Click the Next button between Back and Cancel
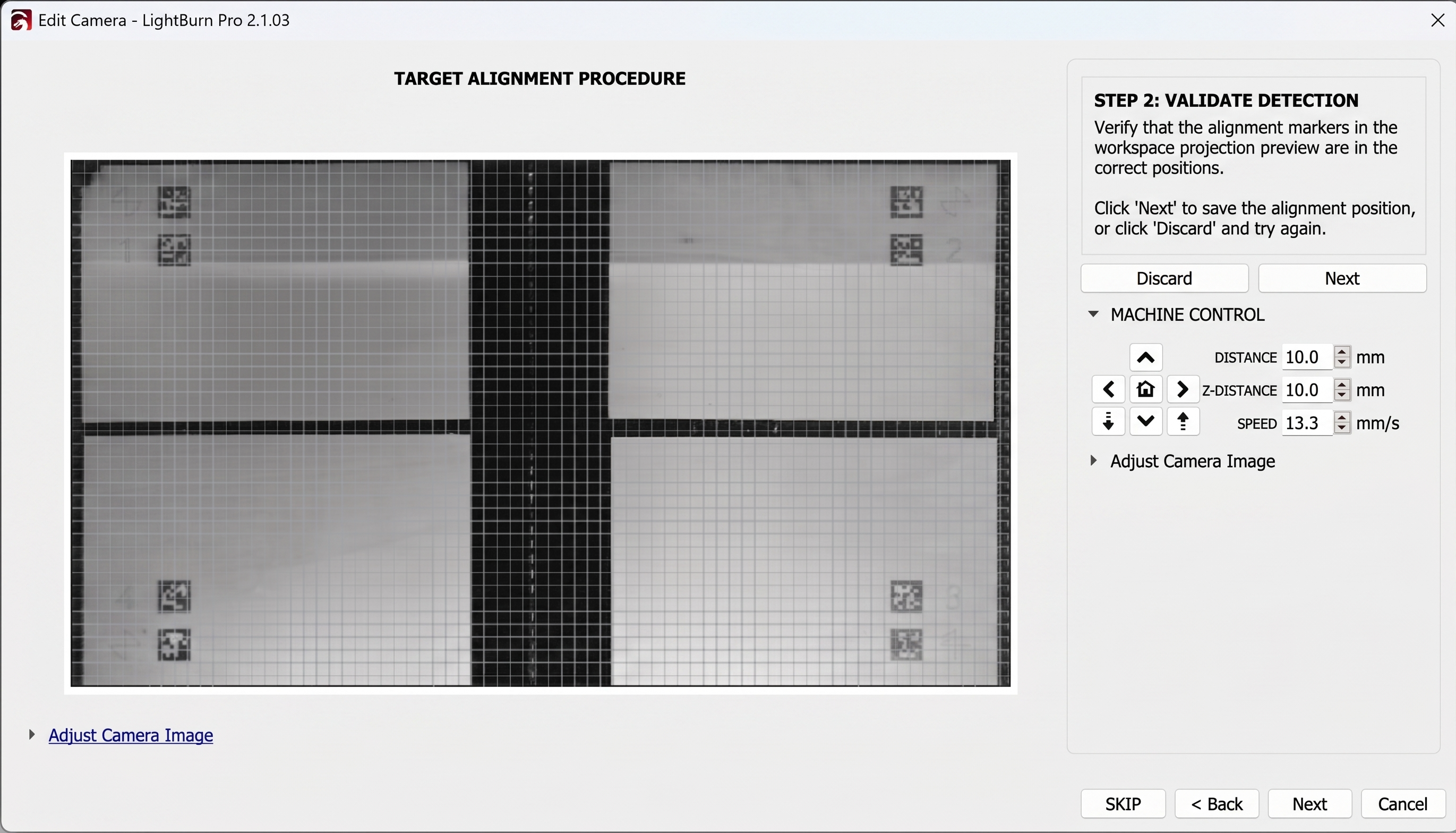This screenshot has width=1456, height=833. (1309, 804)
